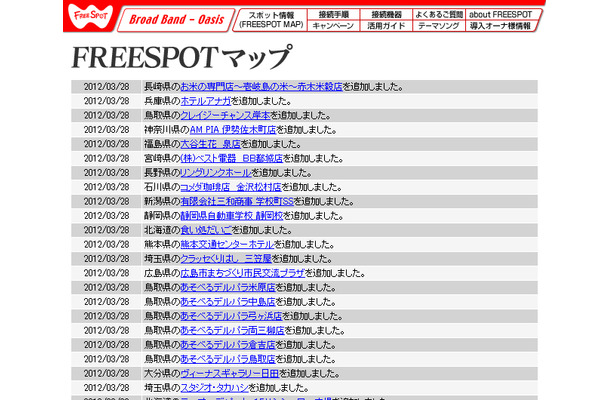Open the リングリンクホール link
610x400 pixels.
216,172
